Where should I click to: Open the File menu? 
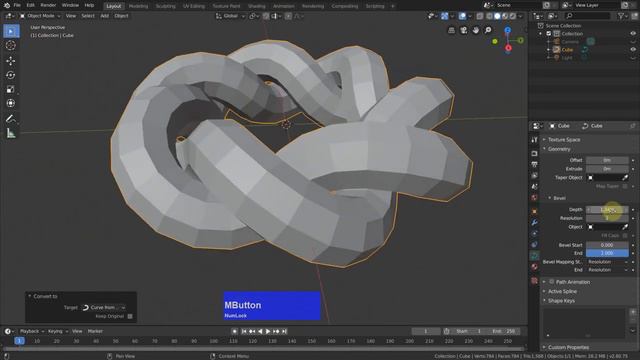click(x=17, y=5)
